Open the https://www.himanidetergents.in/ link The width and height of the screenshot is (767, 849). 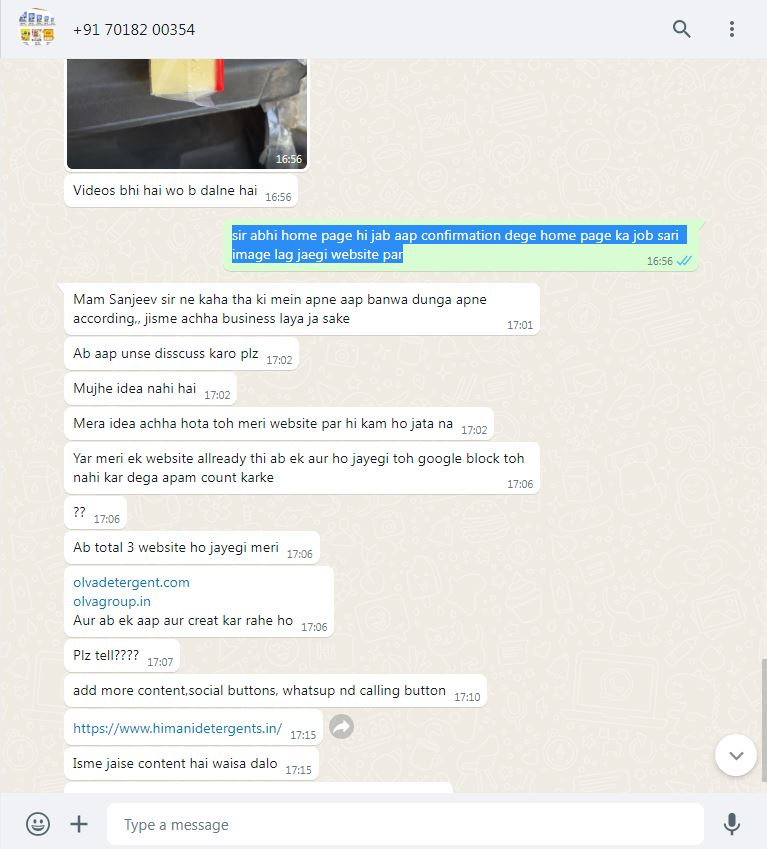point(178,728)
